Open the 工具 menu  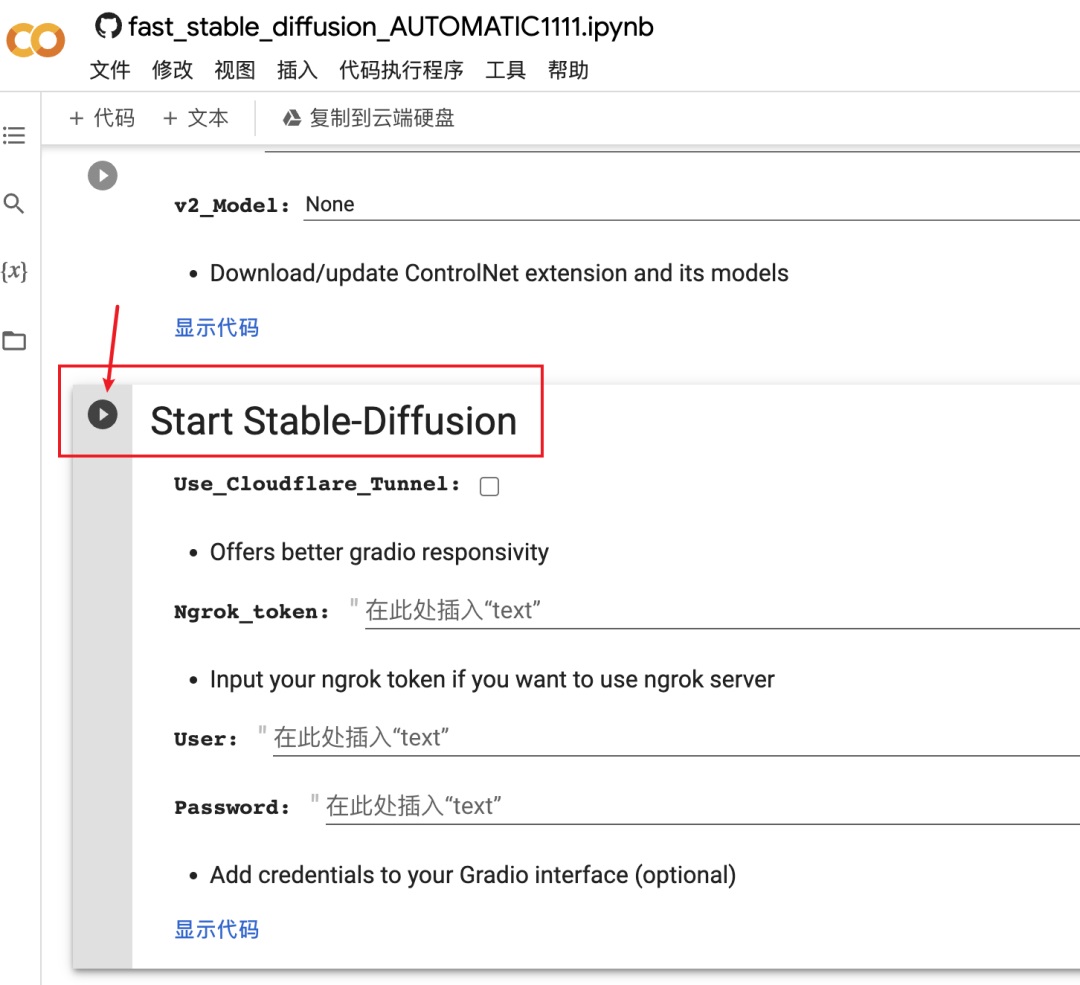[x=506, y=70]
